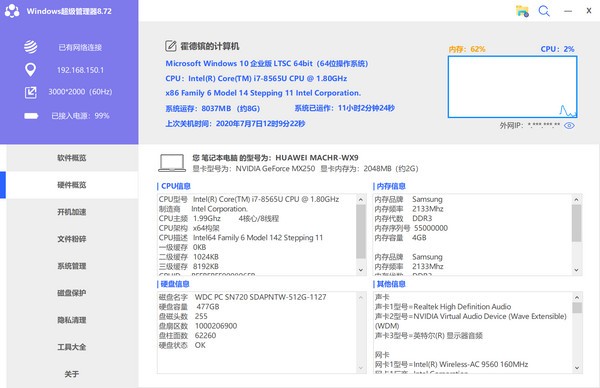
Task: Close the window with X
Action: (589, 11)
